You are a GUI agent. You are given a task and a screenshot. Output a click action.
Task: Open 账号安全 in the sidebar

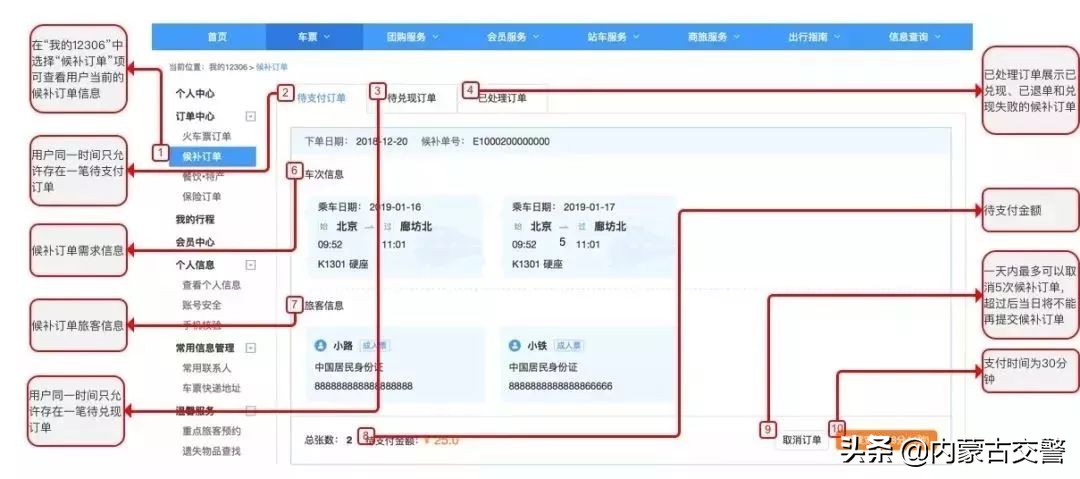(202, 305)
